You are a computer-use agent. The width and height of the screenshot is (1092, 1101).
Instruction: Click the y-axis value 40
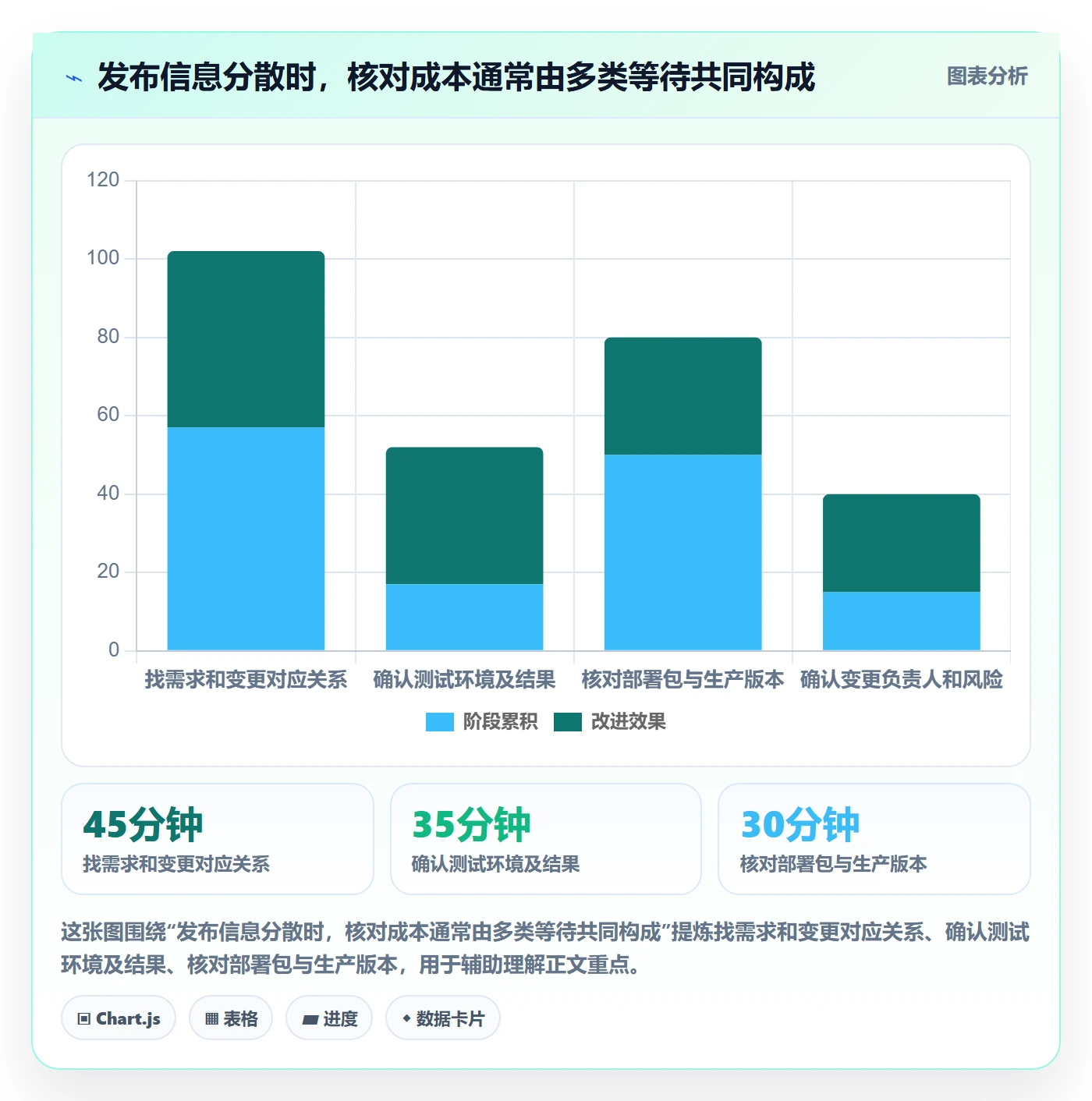point(108,494)
